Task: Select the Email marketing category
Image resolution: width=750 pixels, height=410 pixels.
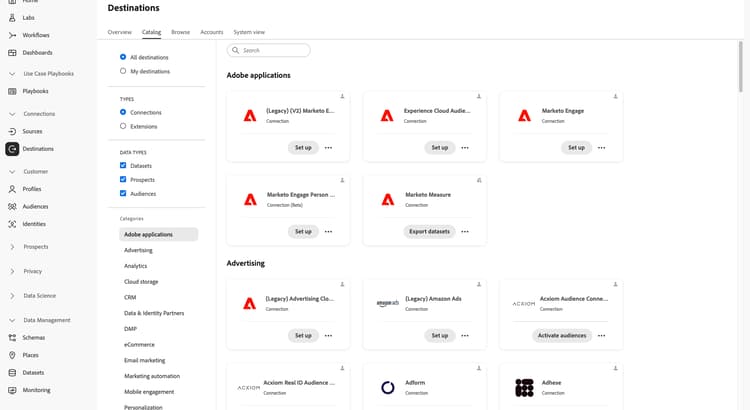Action: [x=144, y=360]
